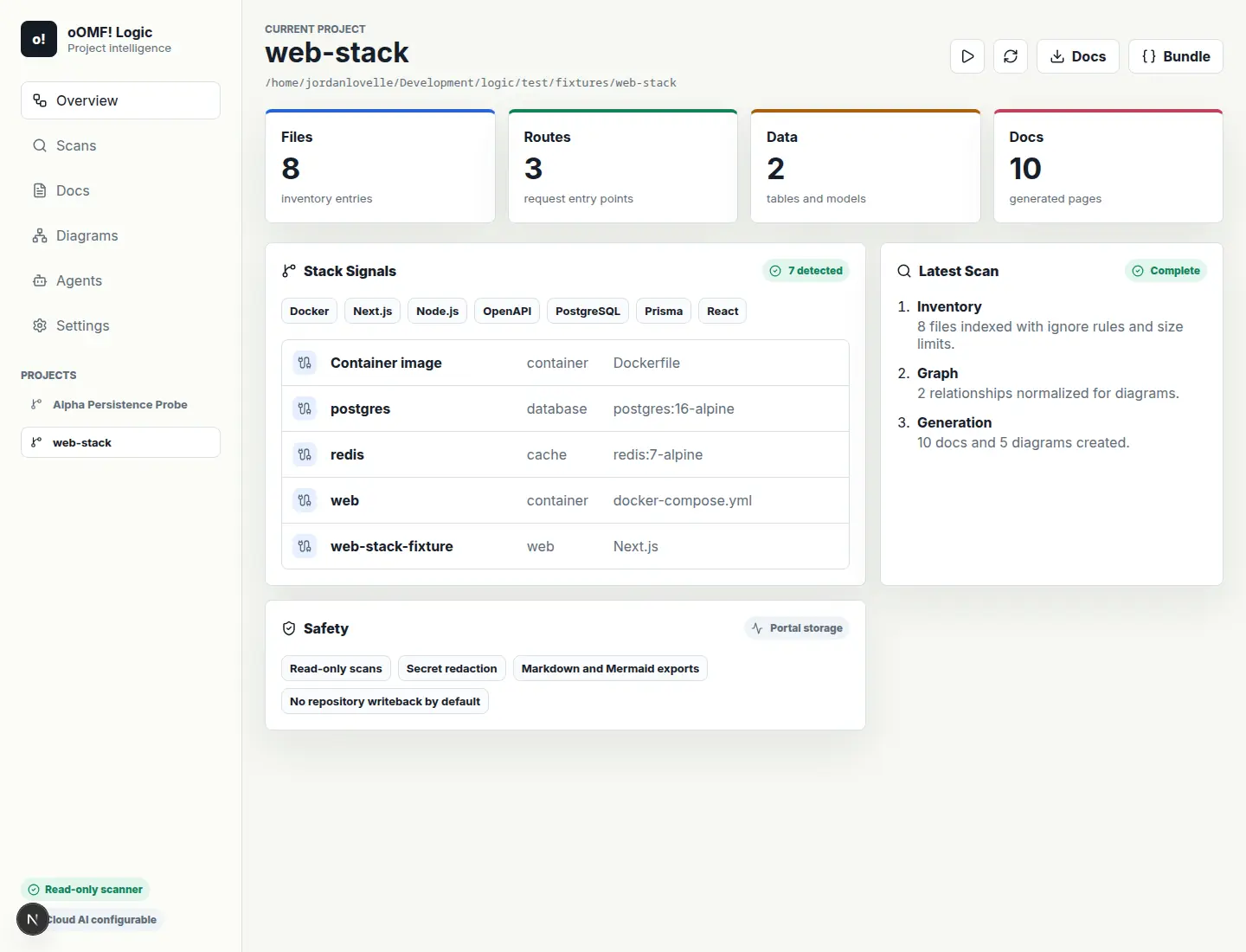Select the redis:7-alpine value
1246x952 pixels.
coord(658,454)
